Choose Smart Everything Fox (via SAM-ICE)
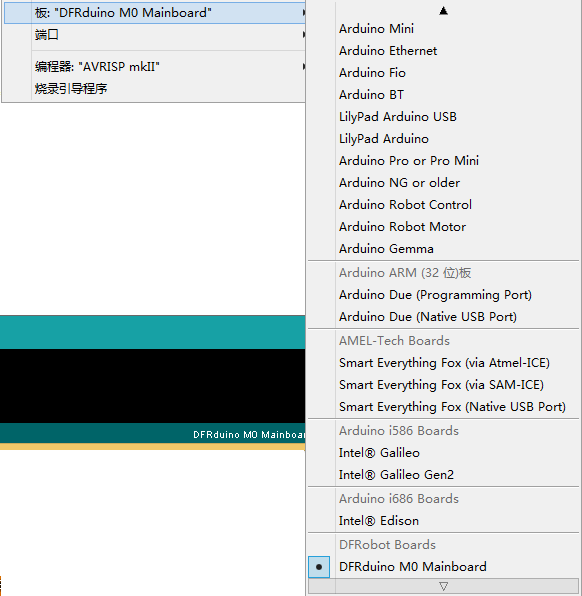The height and width of the screenshot is (596, 582). tap(443, 385)
